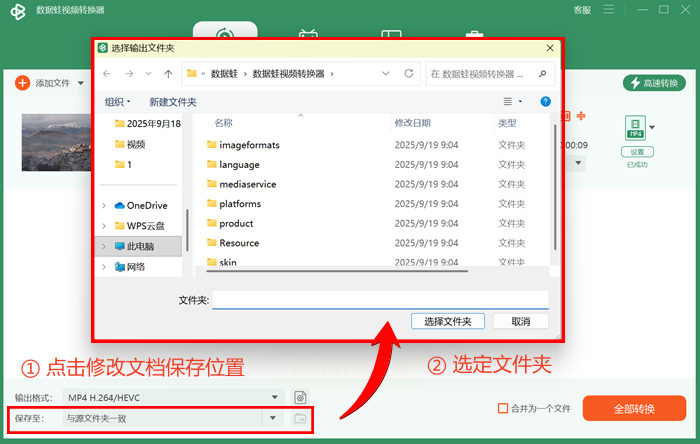The width and height of the screenshot is (700, 444).
Task: Select 网络 in navigation pane
Action: point(130,267)
